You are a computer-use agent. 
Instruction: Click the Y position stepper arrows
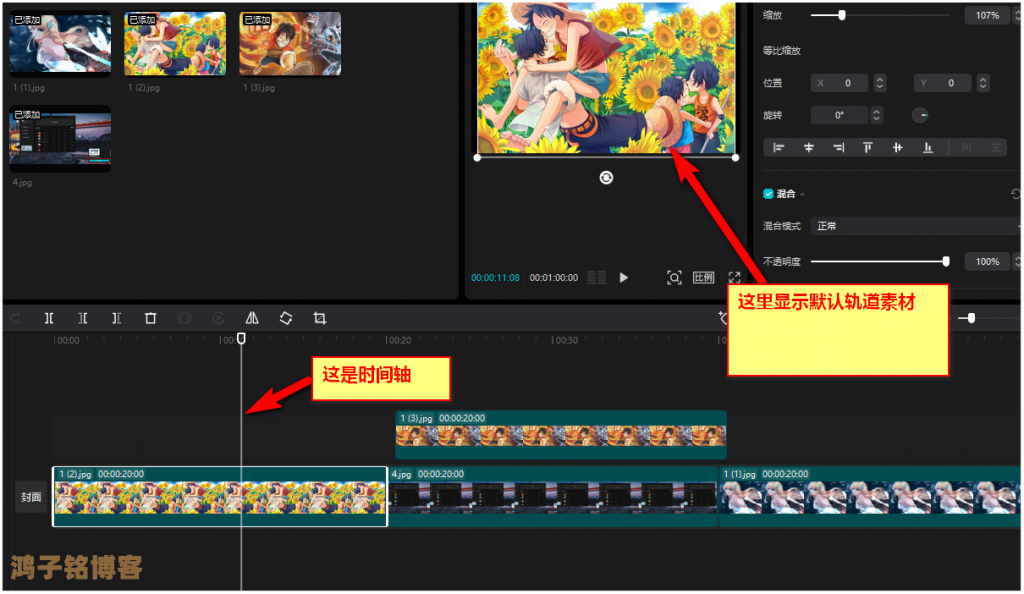pos(983,83)
